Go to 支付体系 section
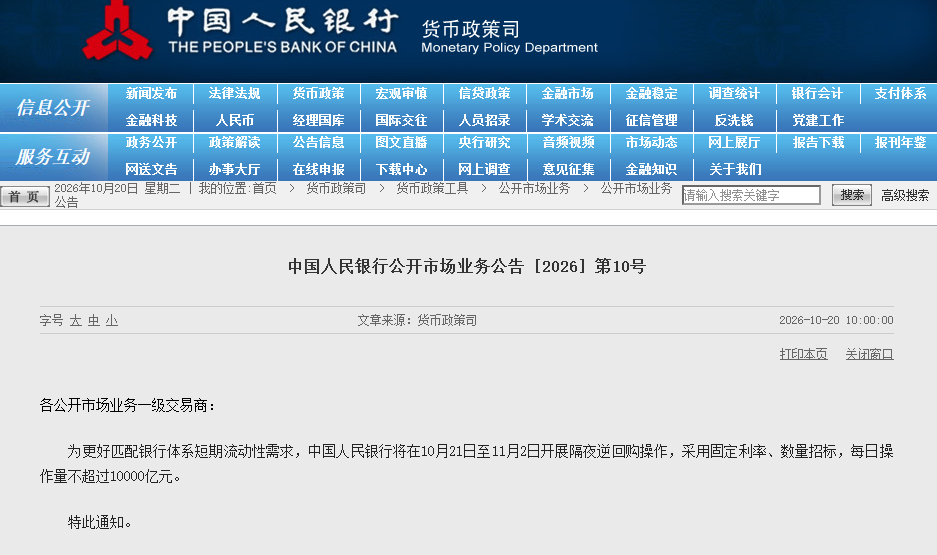The width and height of the screenshot is (937, 555). pos(900,94)
